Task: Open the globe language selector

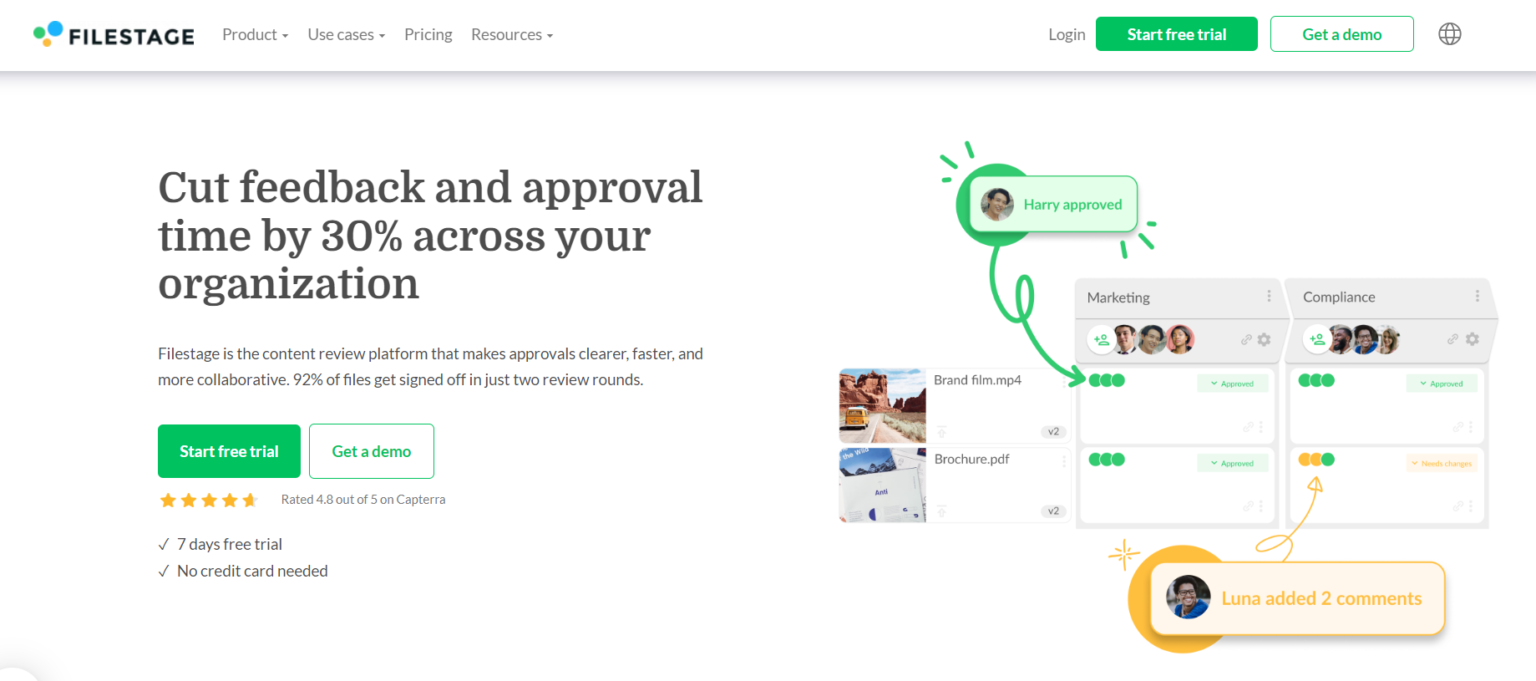Action: (1450, 34)
